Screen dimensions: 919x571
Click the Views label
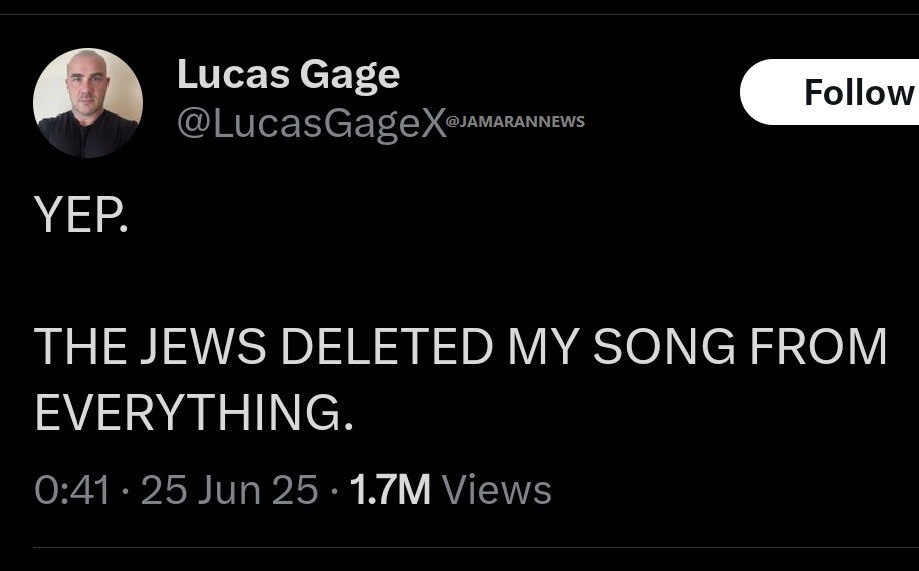(x=497, y=490)
